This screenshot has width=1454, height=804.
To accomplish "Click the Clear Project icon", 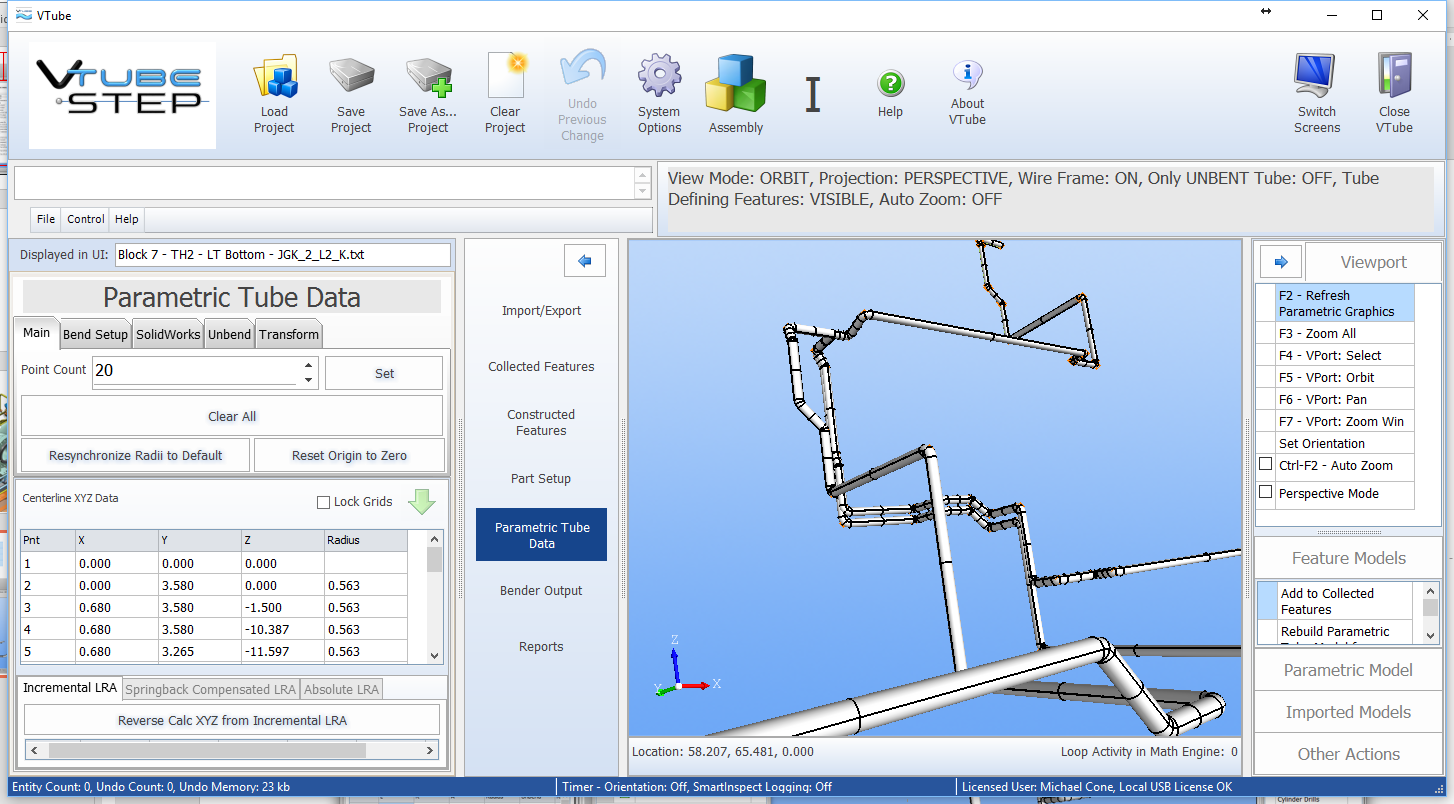I will tap(505, 78).
